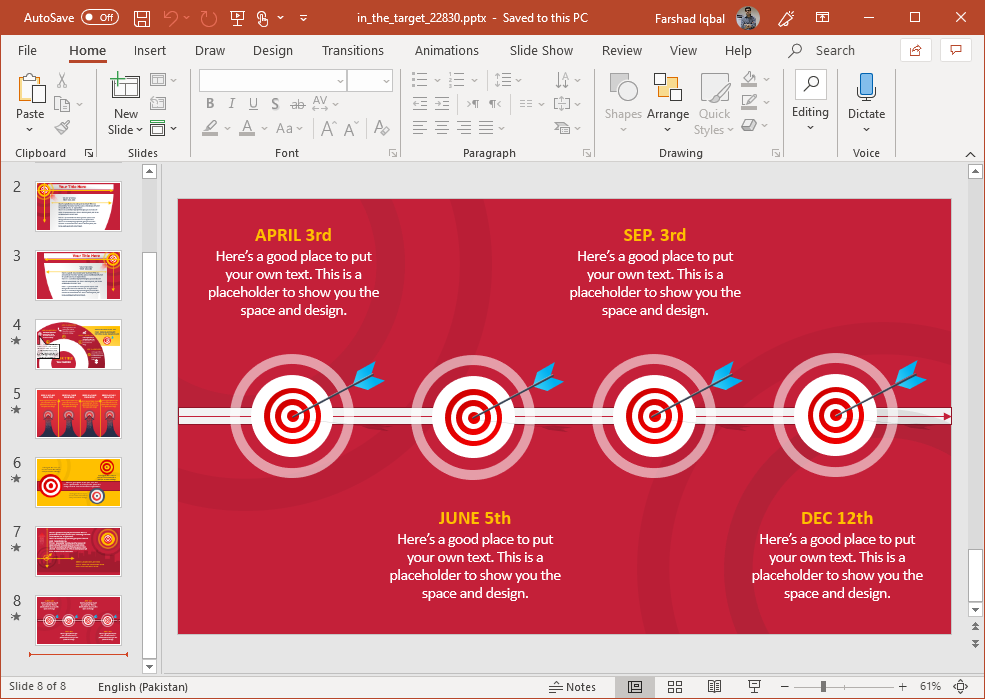985x699 pixels.
Task: Select slide 4 thumbnail
Action: tap(78, 344)
